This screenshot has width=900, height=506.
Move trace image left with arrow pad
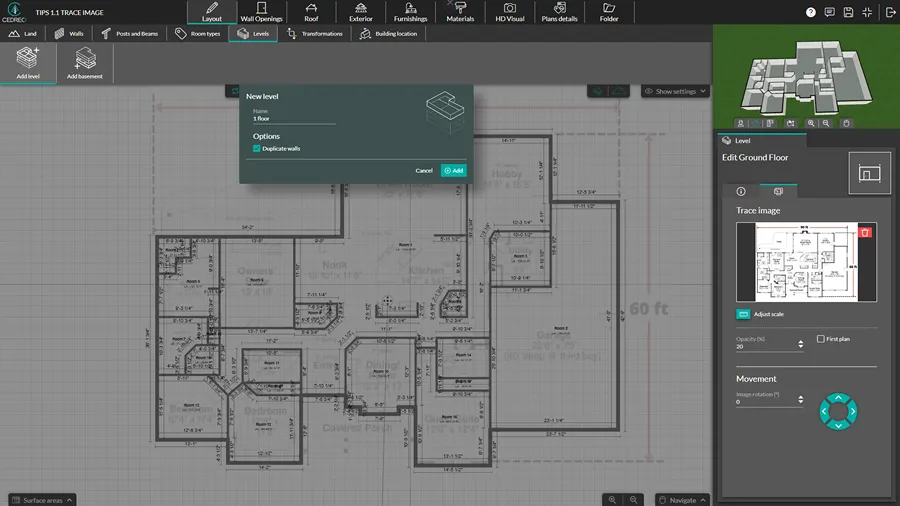(824, 411)
